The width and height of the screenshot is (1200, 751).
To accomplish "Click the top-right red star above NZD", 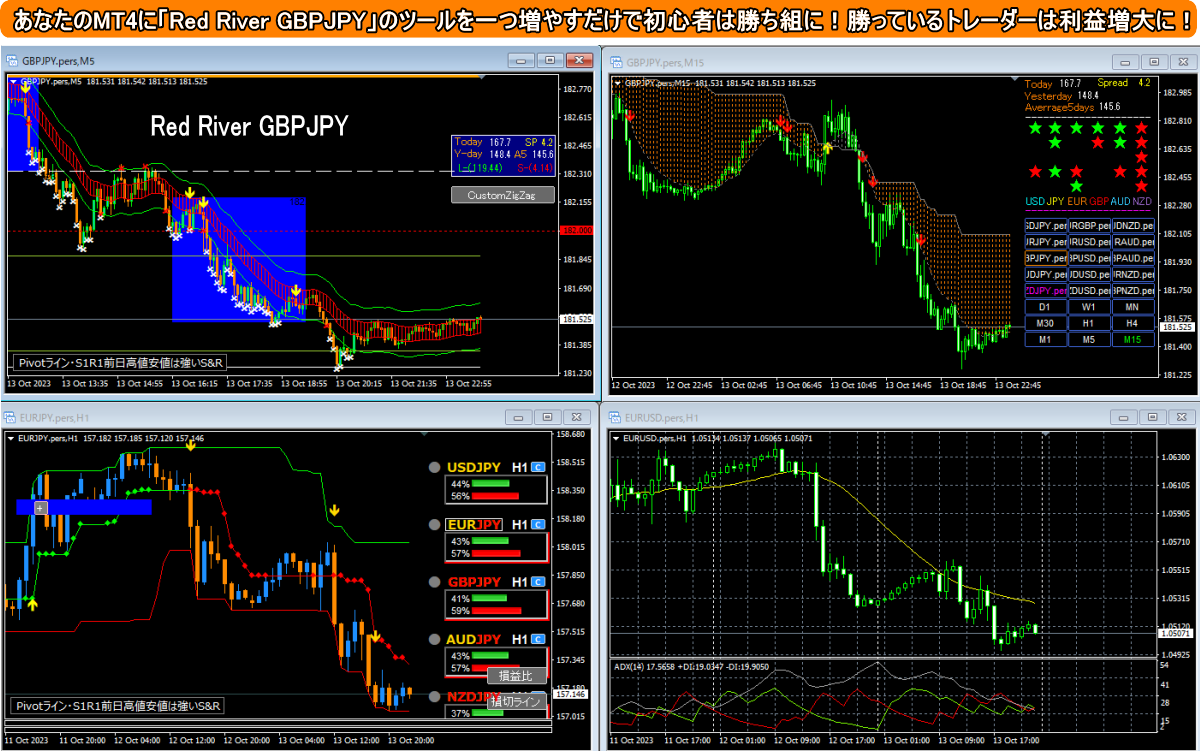I will click(1140, 128).
